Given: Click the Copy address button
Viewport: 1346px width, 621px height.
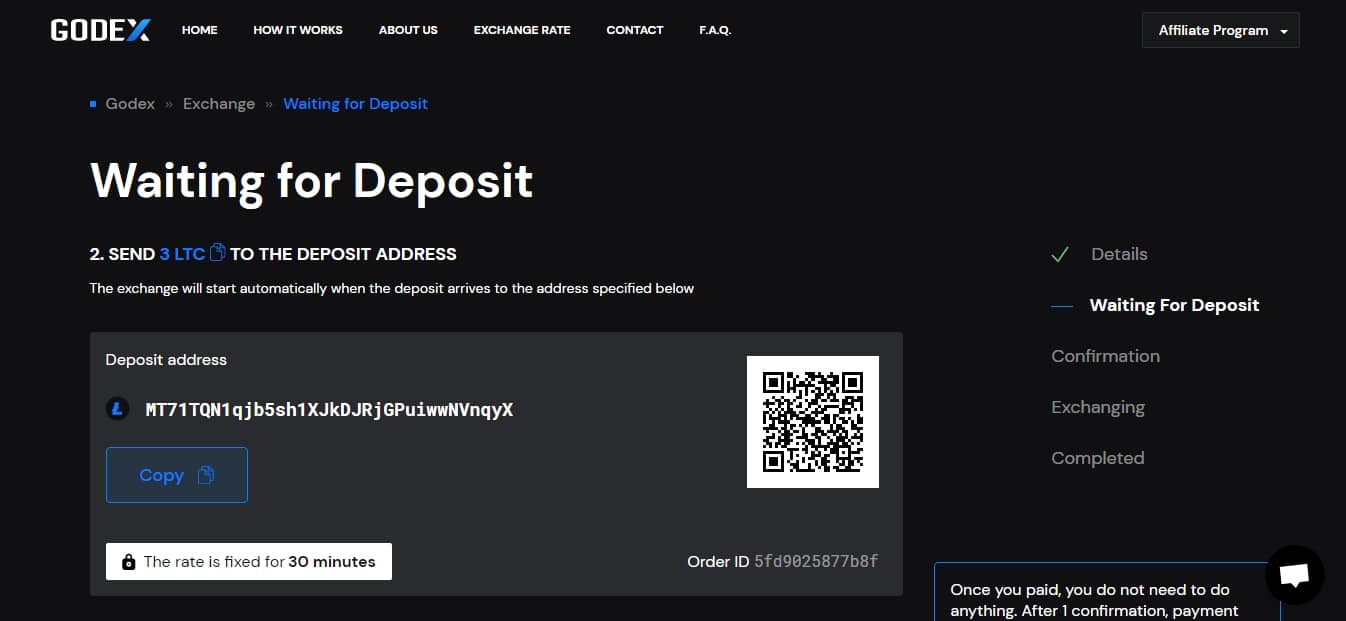Looking at the screenshot, I should pyautogui.click(x=177, y=475).
